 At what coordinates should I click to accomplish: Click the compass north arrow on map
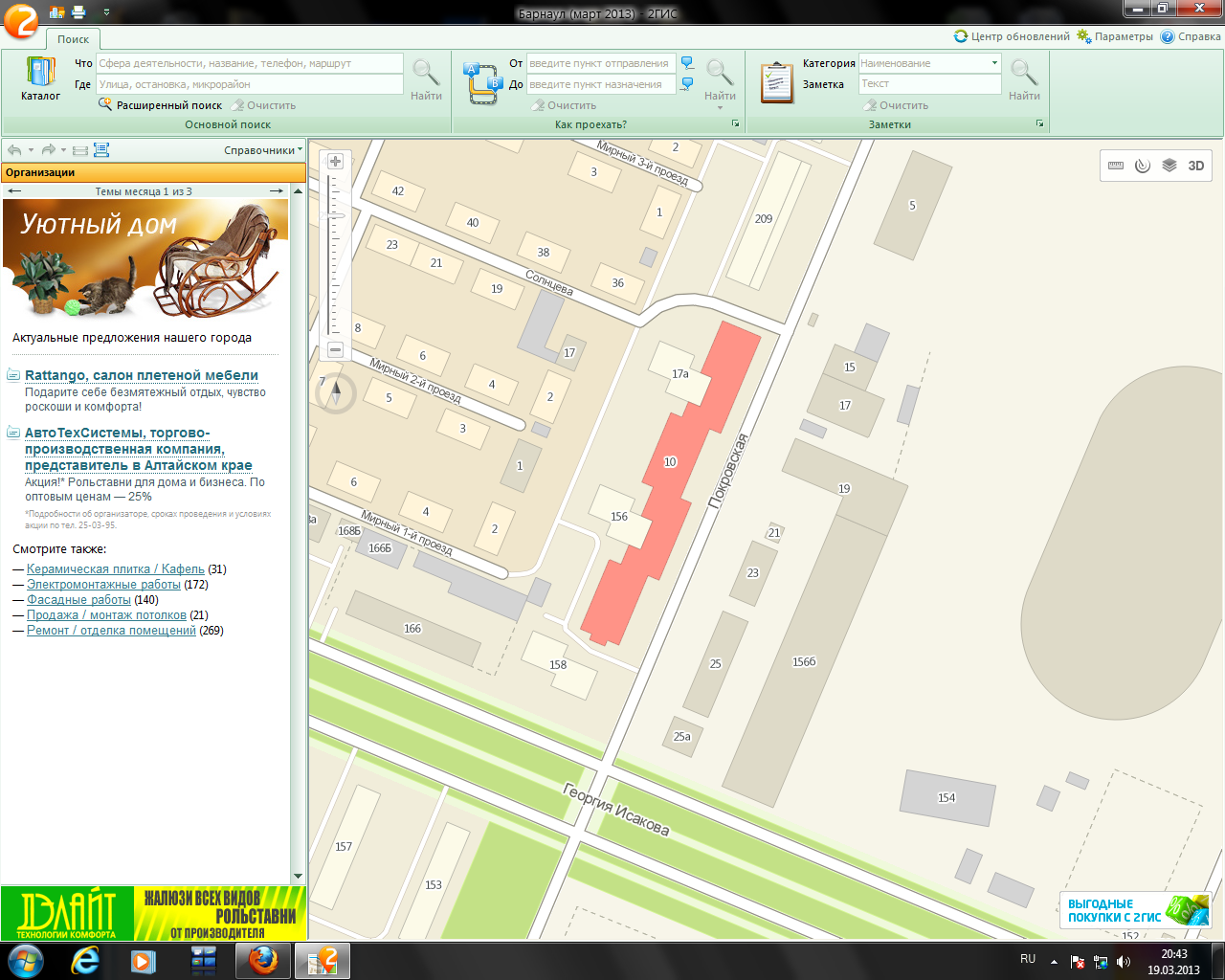point(336,392)
